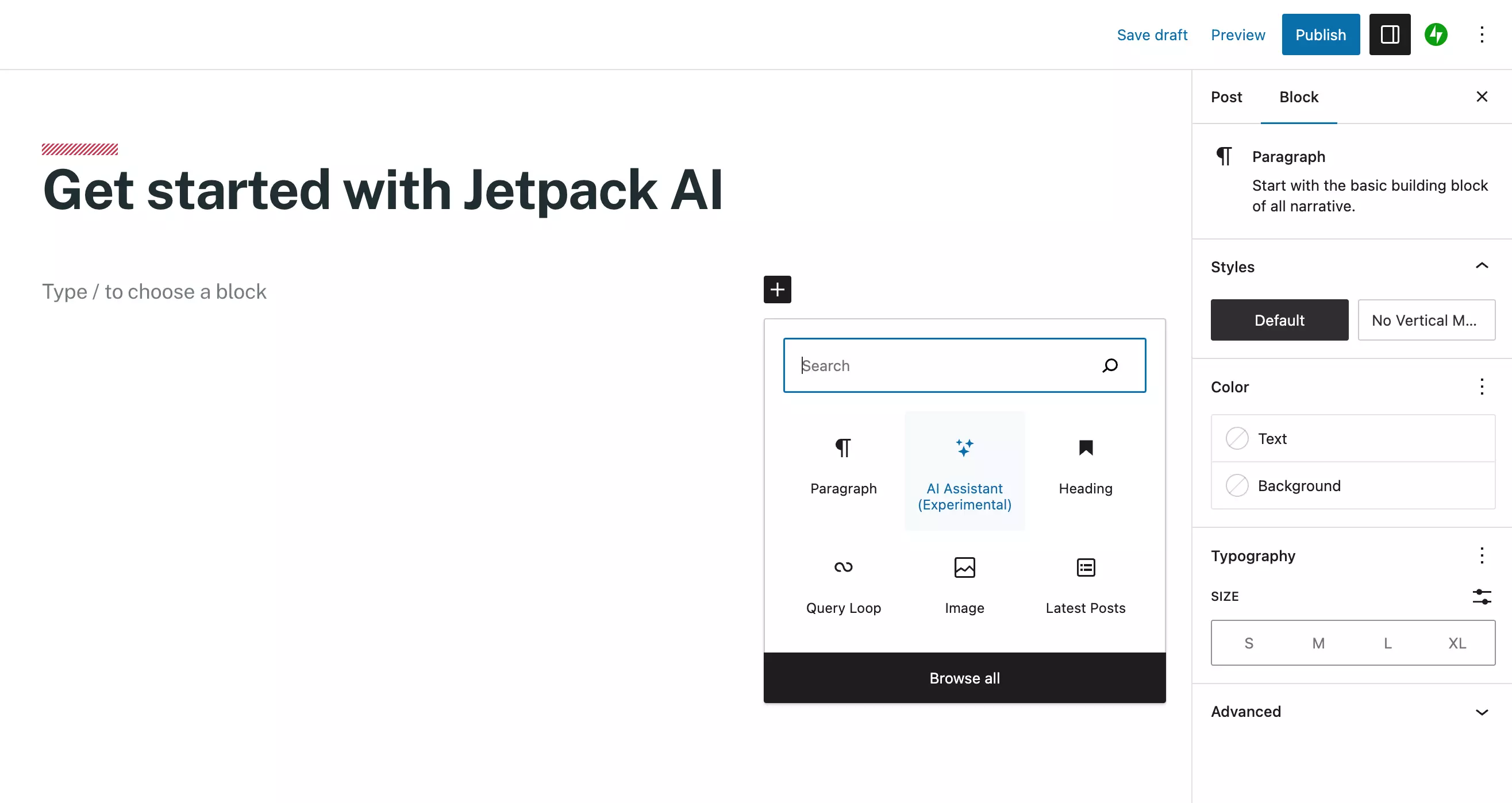Click the black plus add-block button
The image size is (1512, 803).
(x=777, y=289)
